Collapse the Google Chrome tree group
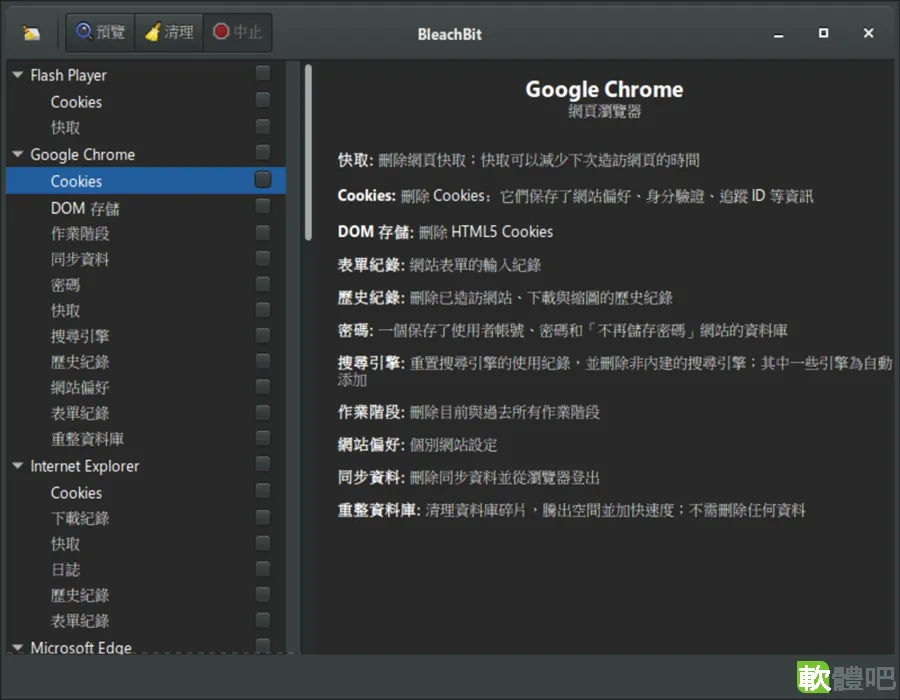 click(18, 154)
